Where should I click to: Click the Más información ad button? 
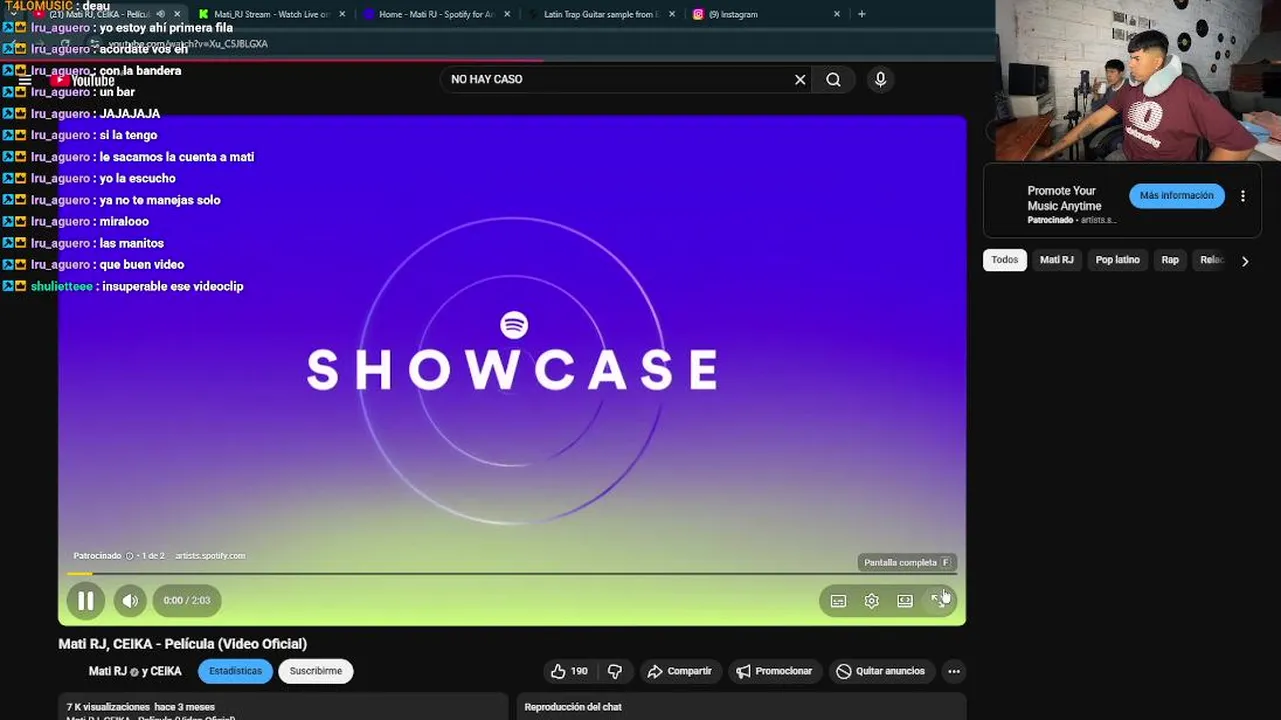(1177, 195)
